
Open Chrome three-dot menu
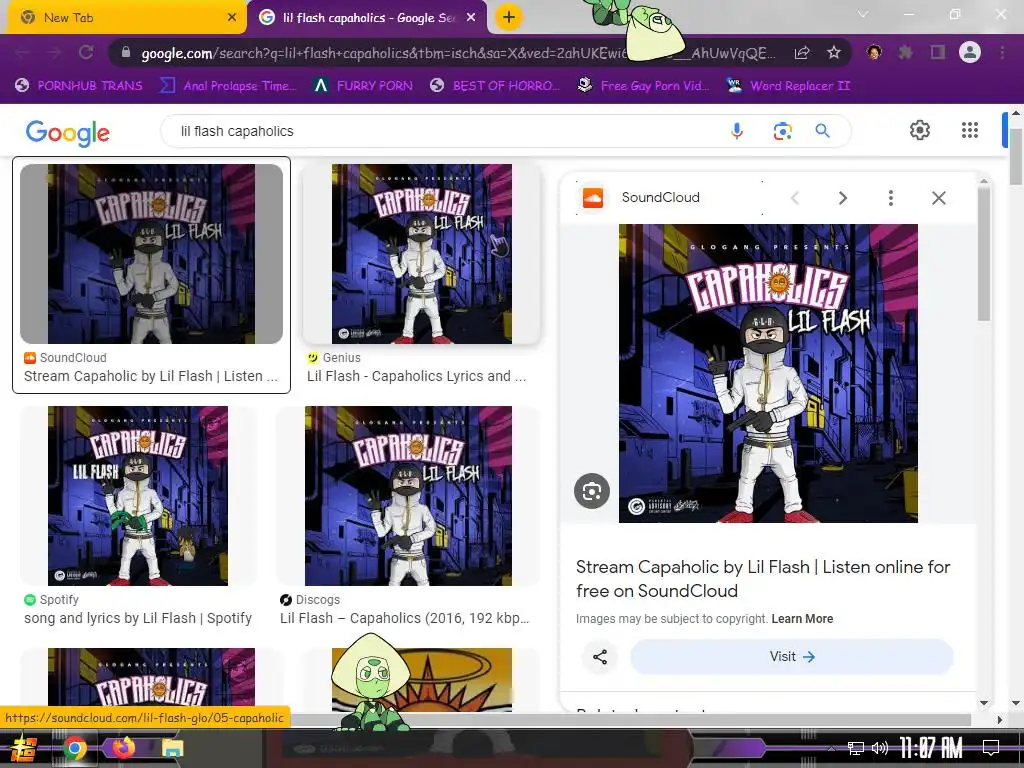coord(1002,52)
